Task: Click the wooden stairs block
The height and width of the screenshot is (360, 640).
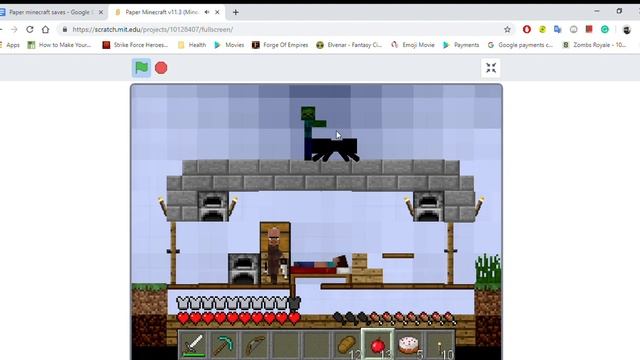Action: click(x=367, y=269)
